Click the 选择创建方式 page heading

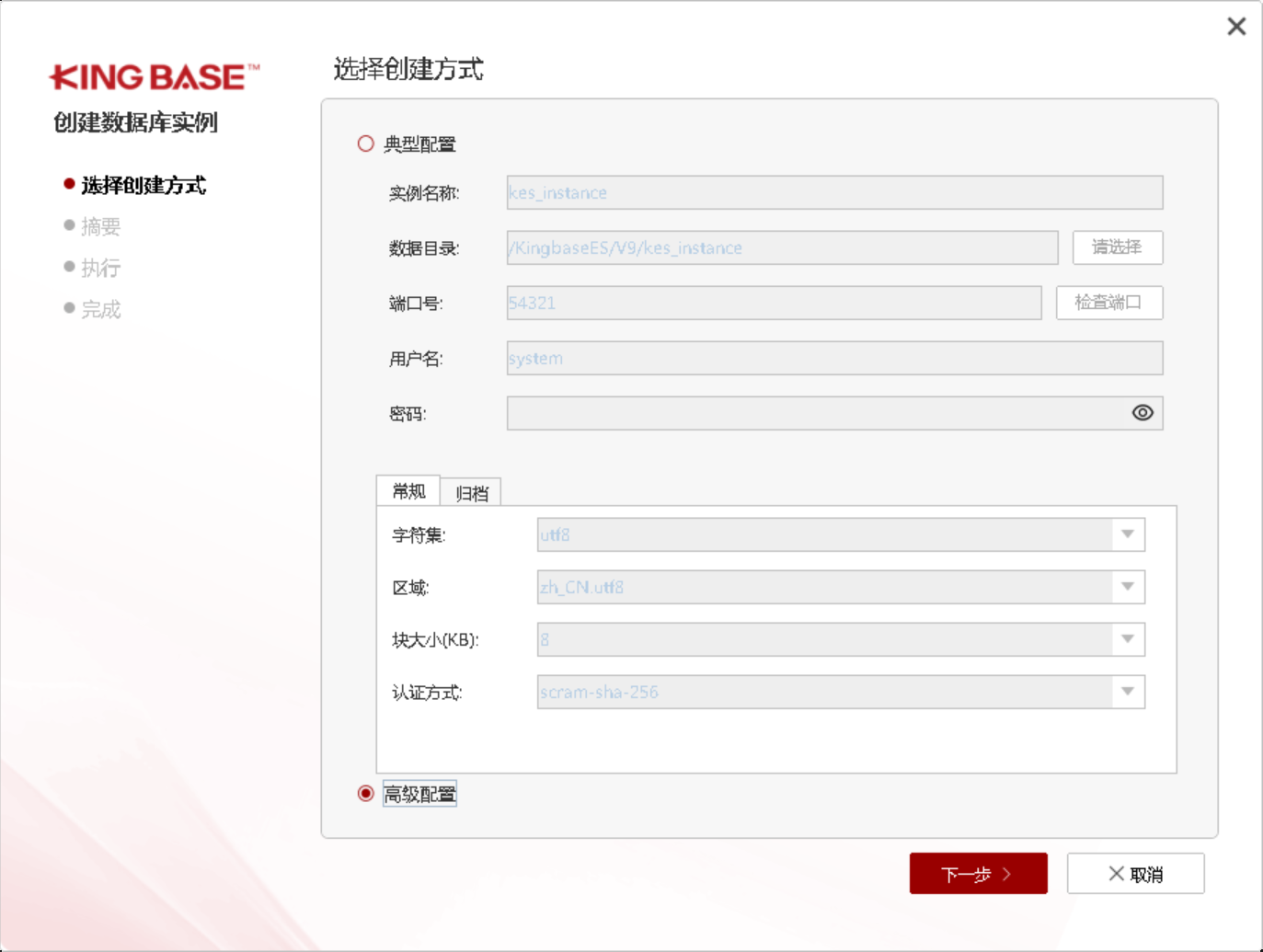point(408,69)
